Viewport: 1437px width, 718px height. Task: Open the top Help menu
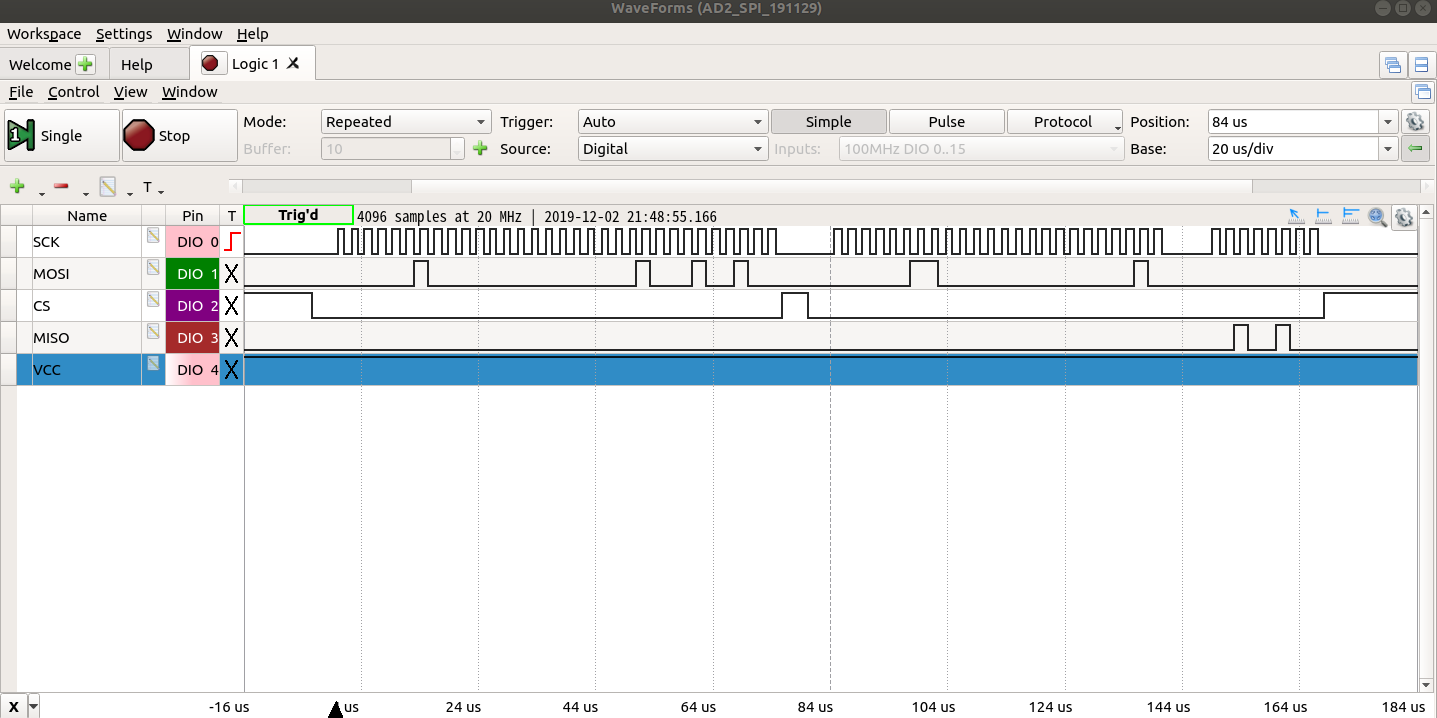tap(253, 34)
